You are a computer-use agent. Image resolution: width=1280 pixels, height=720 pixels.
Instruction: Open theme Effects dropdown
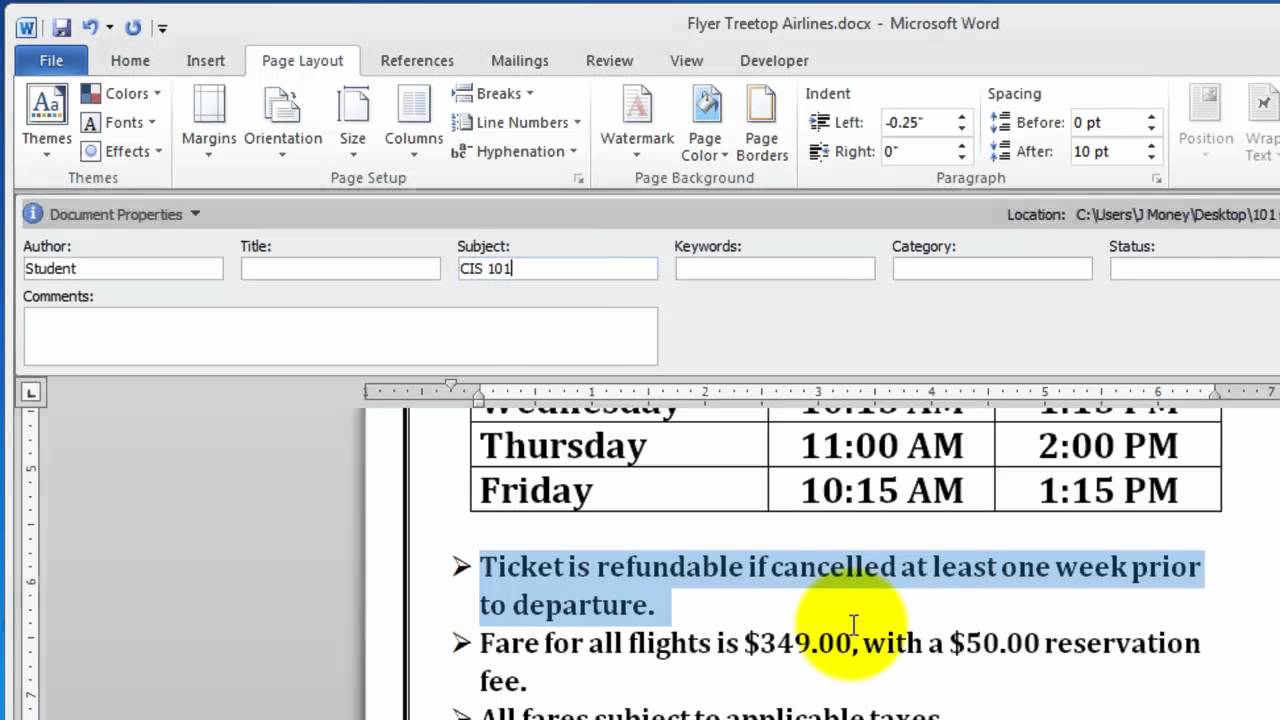(121, 151)
